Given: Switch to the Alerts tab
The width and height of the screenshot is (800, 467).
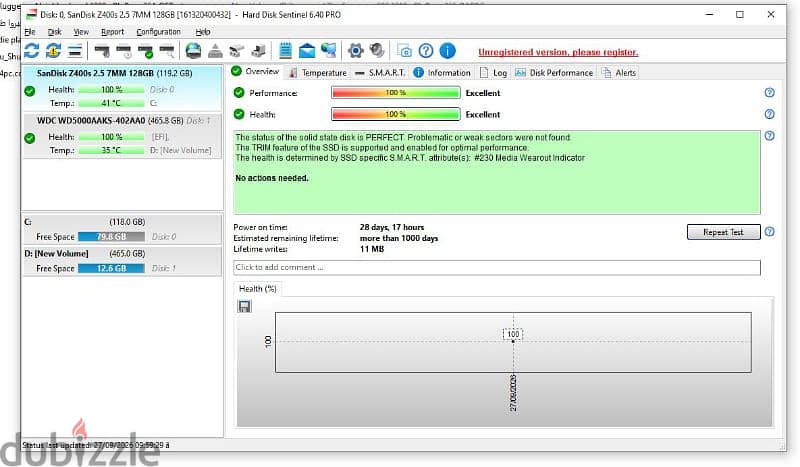Looking at the screenshot, I should tap(619, 73).
